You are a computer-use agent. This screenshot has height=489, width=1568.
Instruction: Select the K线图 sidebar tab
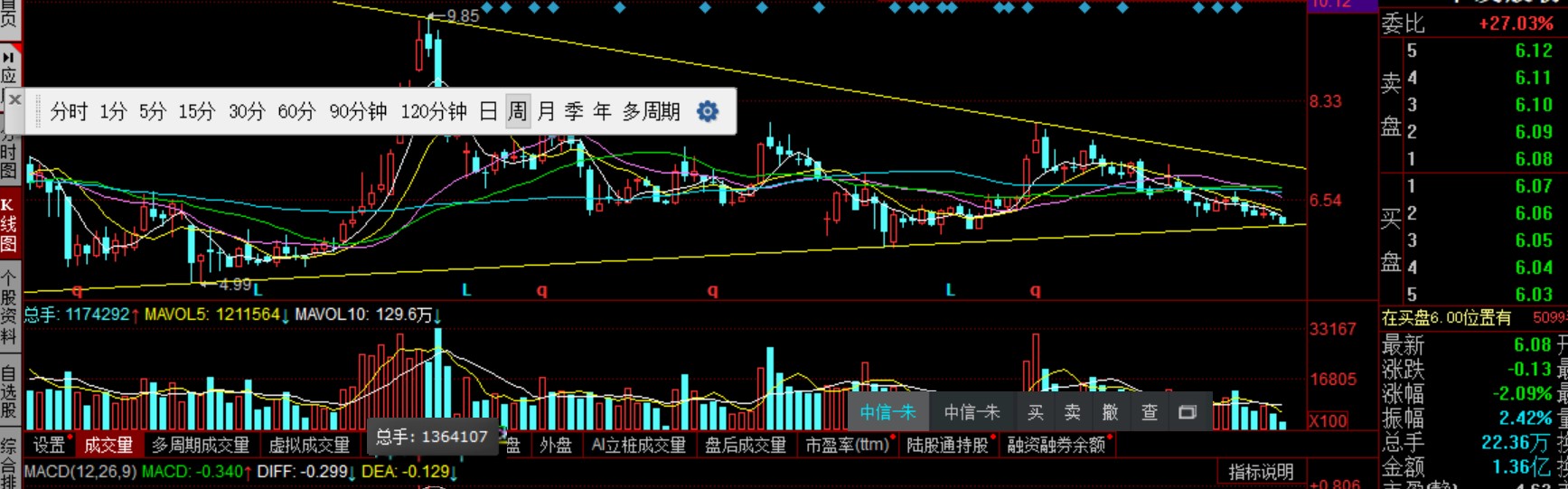point(8,226)
